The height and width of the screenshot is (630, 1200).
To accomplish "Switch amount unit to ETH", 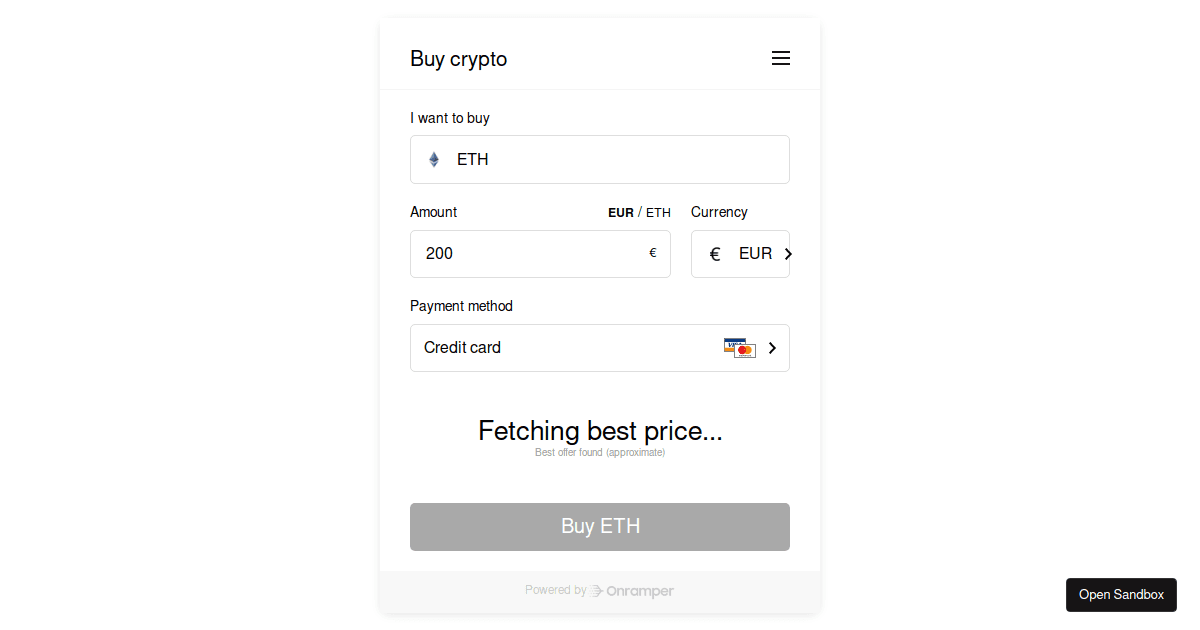I will pyautogui.click(x=658, y=213).
